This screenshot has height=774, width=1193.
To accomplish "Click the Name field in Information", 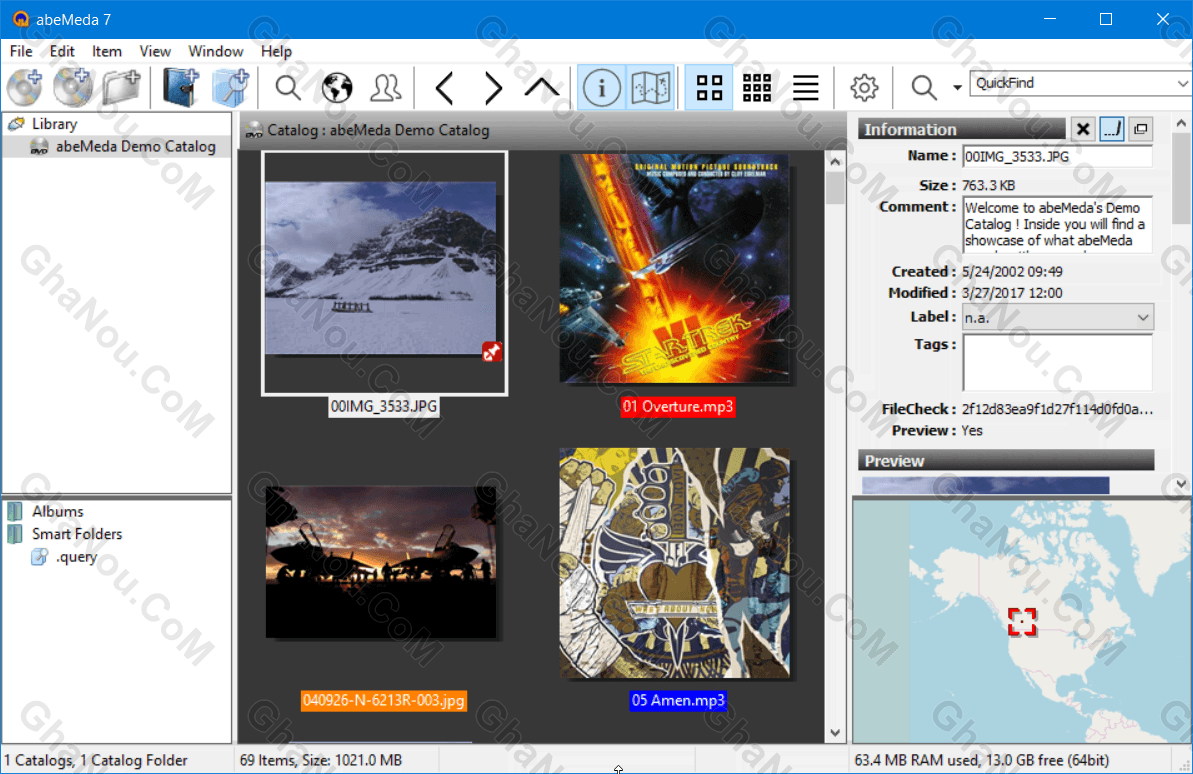I will 1057,156.
